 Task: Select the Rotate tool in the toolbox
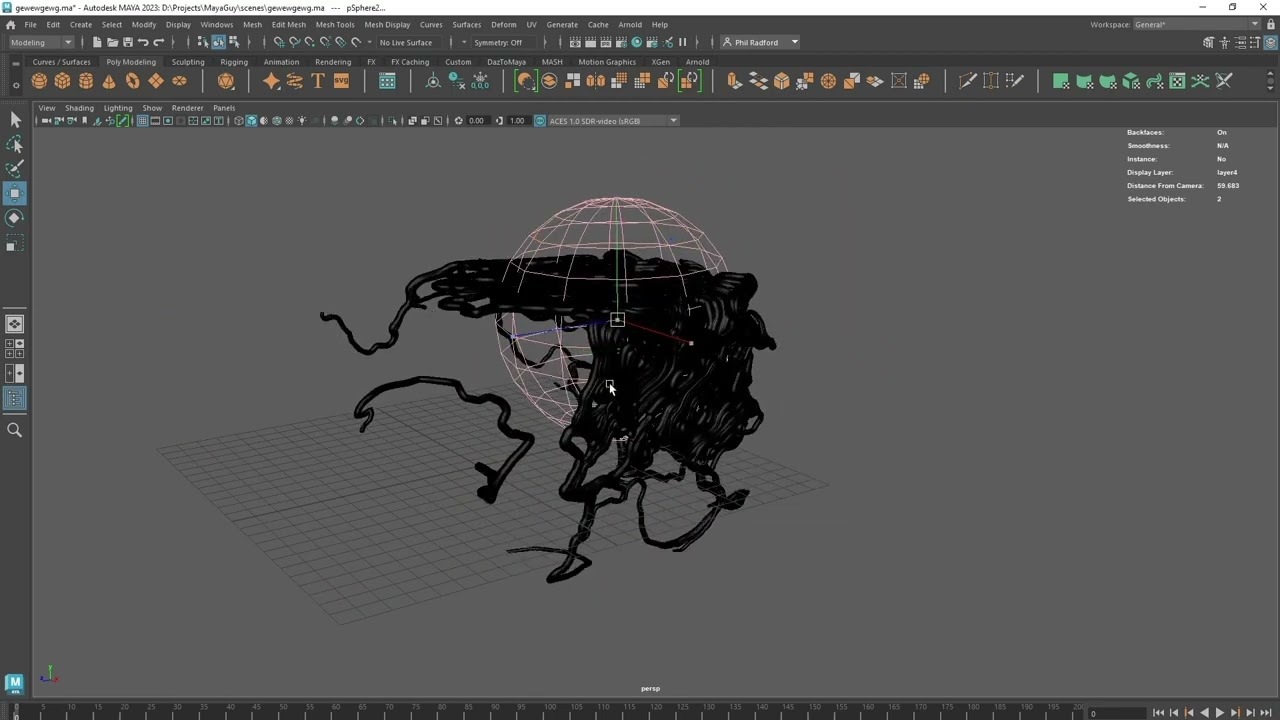pos(14,218)
